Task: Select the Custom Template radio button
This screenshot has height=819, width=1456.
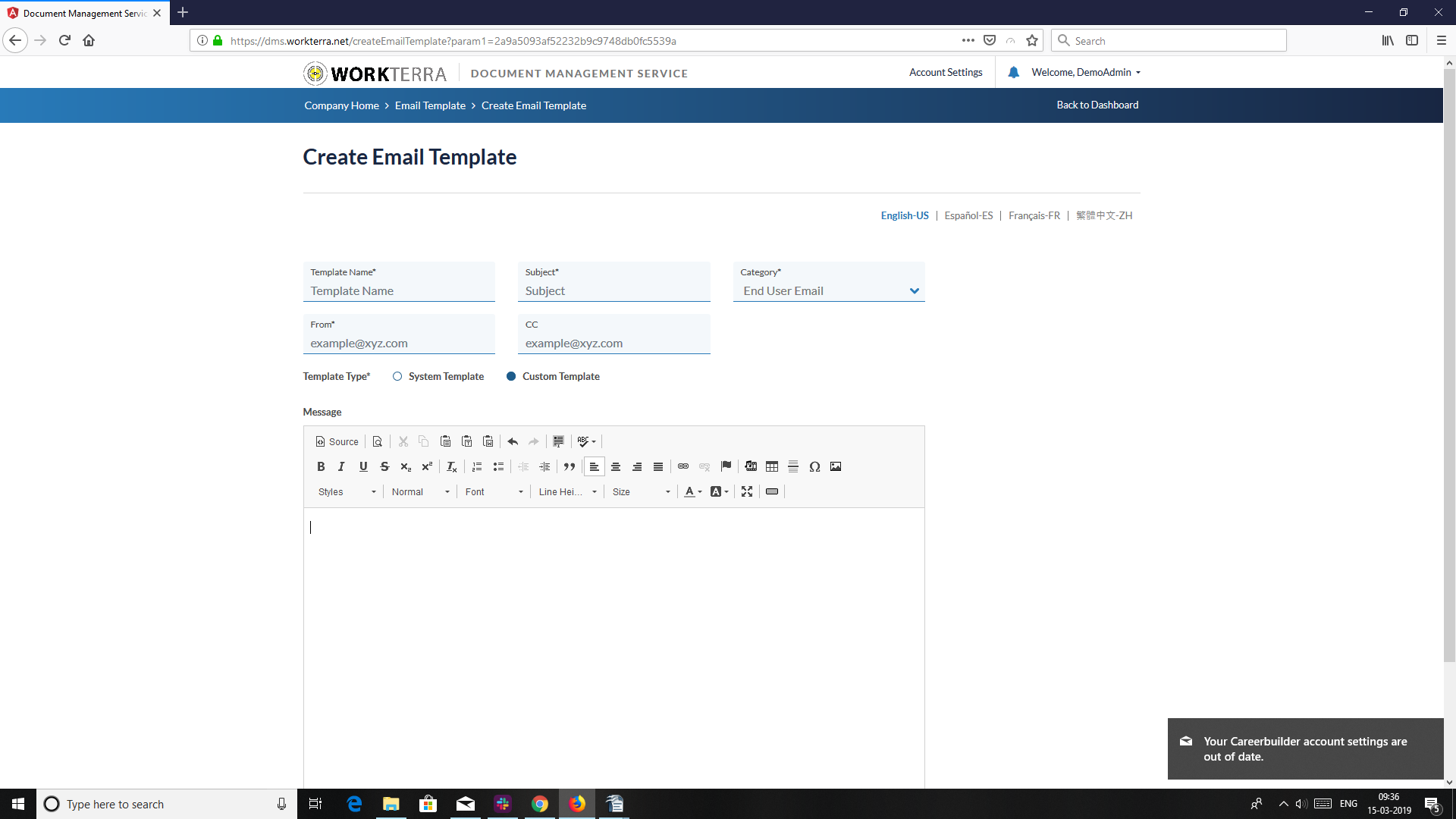Action: (x=511, y=376)
